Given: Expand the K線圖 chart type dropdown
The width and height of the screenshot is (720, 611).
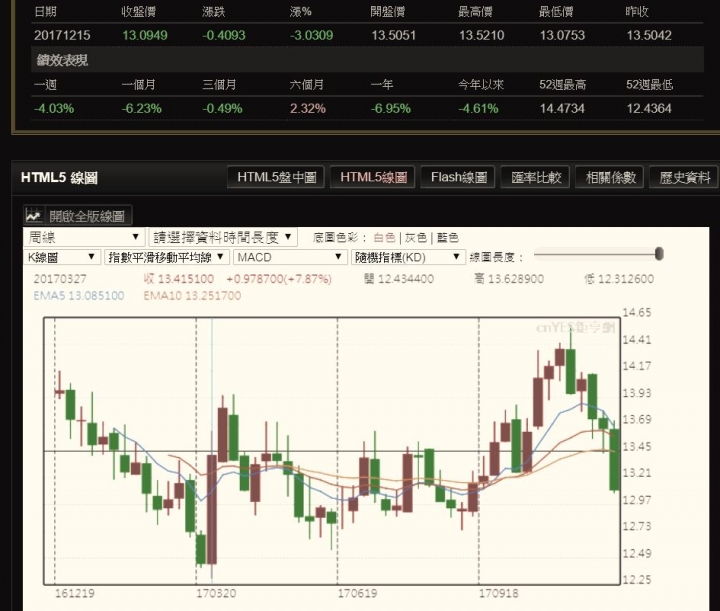Looking at the screenshot, I should (62, 257).
